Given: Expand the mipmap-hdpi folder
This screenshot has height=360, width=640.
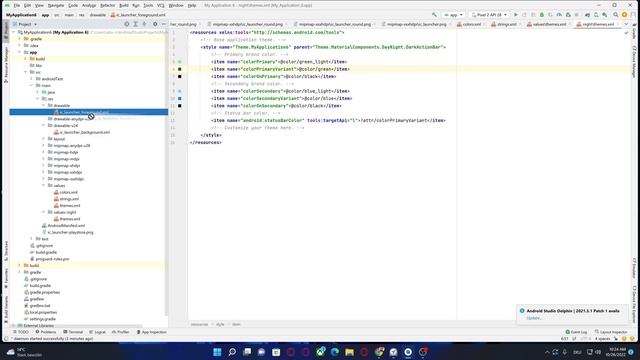Looking at the screenshot, I should point(44,152).
